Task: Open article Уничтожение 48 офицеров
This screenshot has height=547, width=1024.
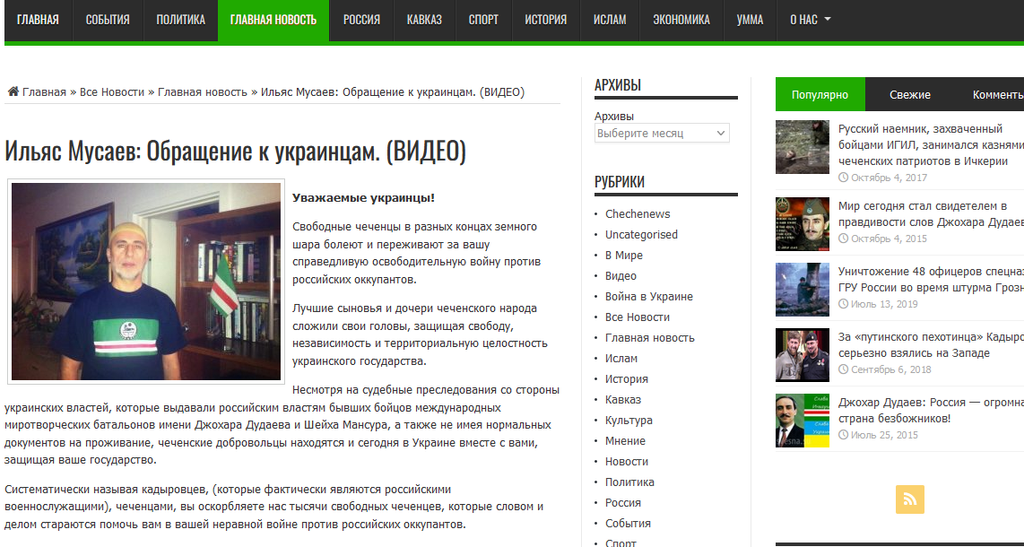Action: tap(931, 279)
